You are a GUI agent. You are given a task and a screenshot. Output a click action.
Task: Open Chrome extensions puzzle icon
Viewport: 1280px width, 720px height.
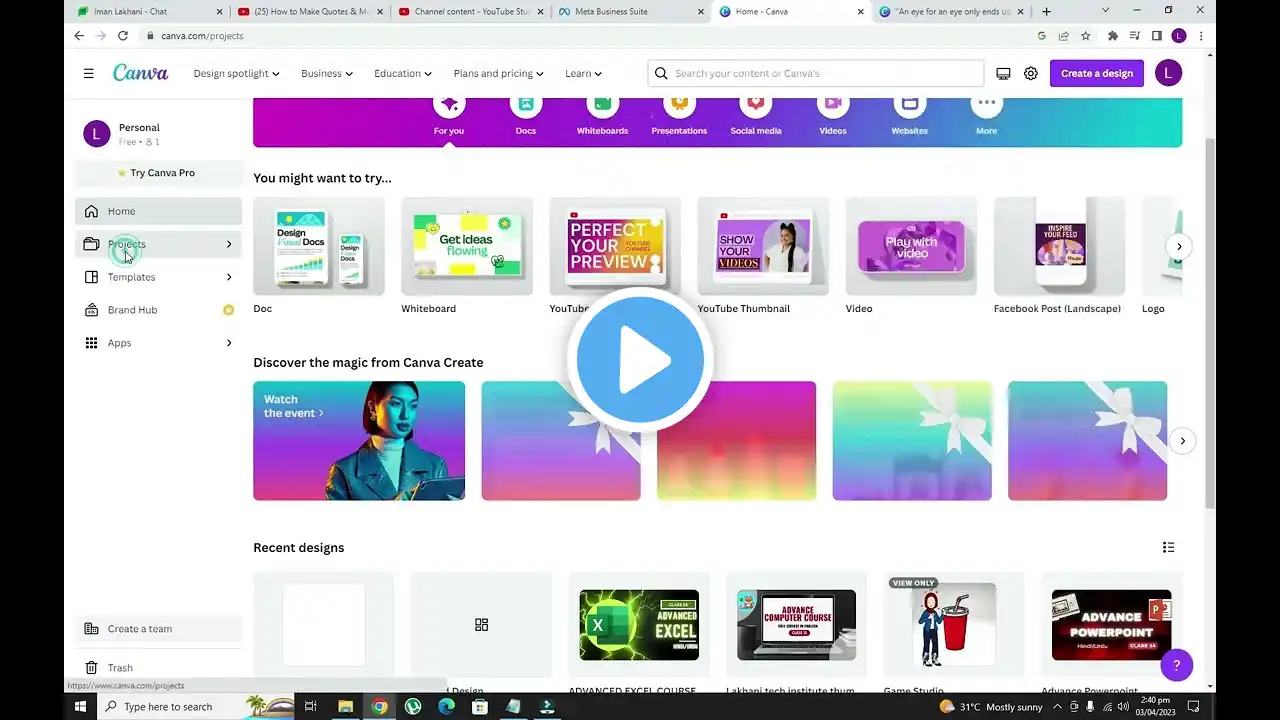click(1113, 35)
